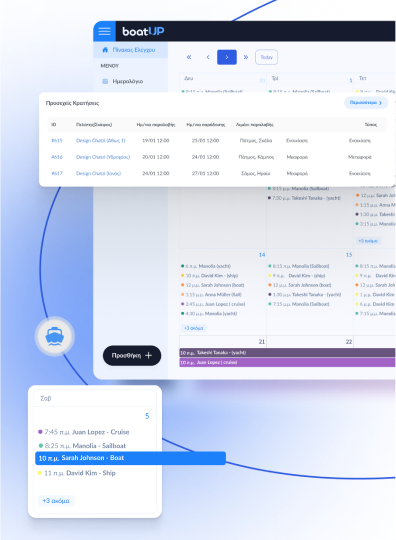396x540 pixels.
Task: Click the calendar icon beside Ημερολόγιο
Action: pyautogui.click(x=105, y=81)
